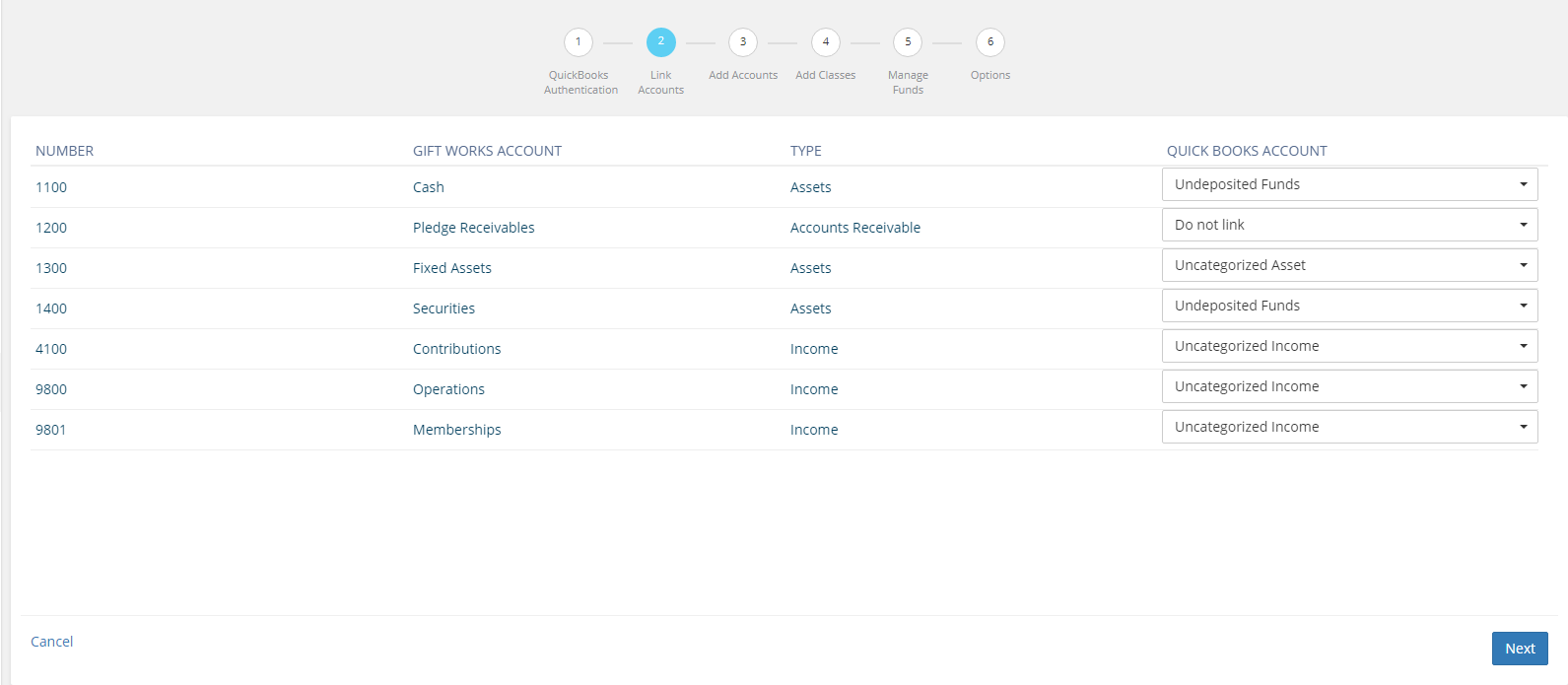Select account number 9800
This screenshot has height=685, width=1568.
[x=51, y=389]
